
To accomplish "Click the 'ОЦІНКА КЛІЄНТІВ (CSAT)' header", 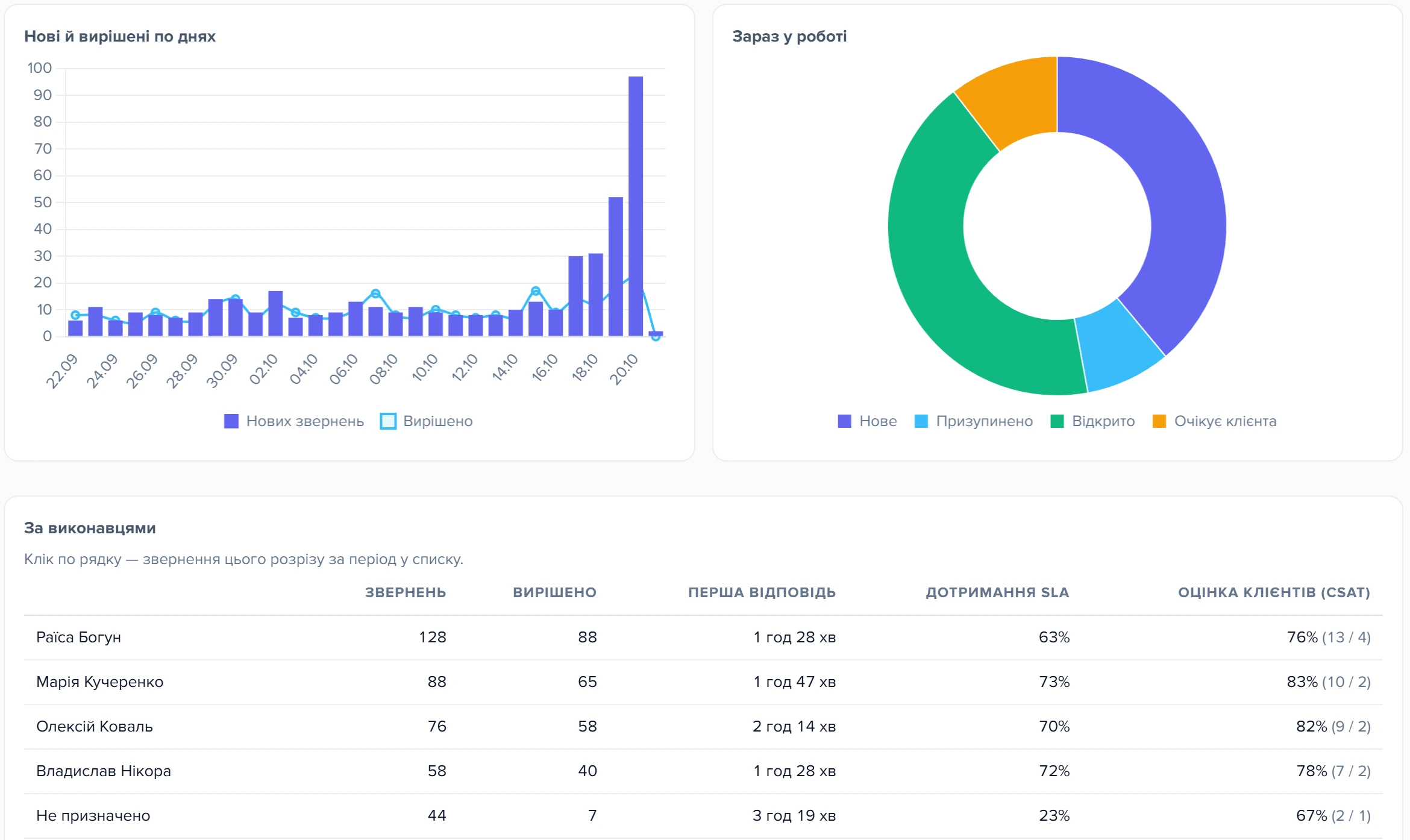I will click(1274, 592).
